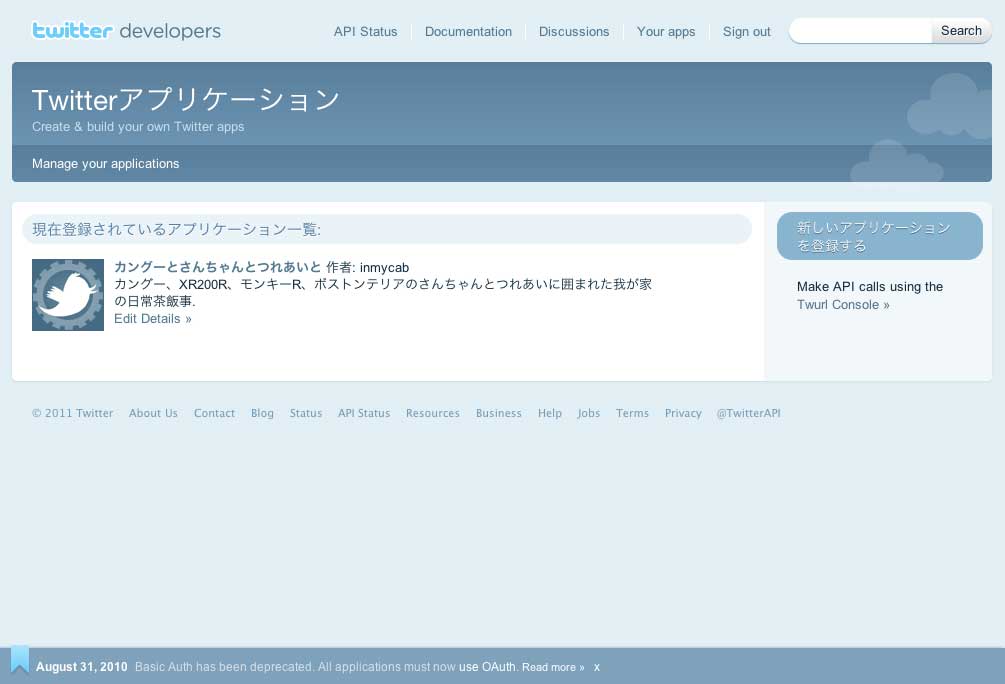This screenshot has width=1005, height=684.
Task: Visit the @TwitterAPI footer link
Action: 748,413
